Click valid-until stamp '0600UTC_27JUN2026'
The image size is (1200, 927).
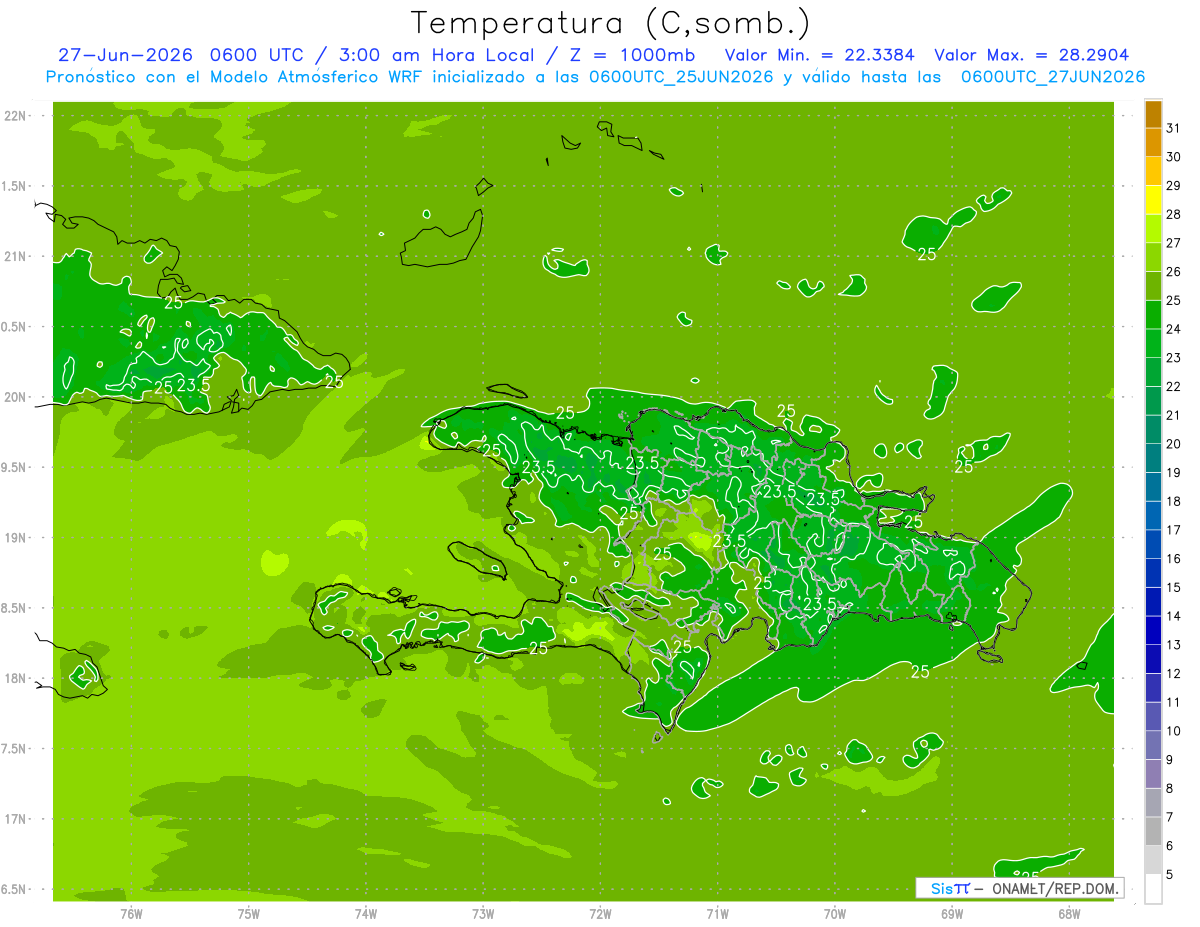click(x=1053, y=77)
